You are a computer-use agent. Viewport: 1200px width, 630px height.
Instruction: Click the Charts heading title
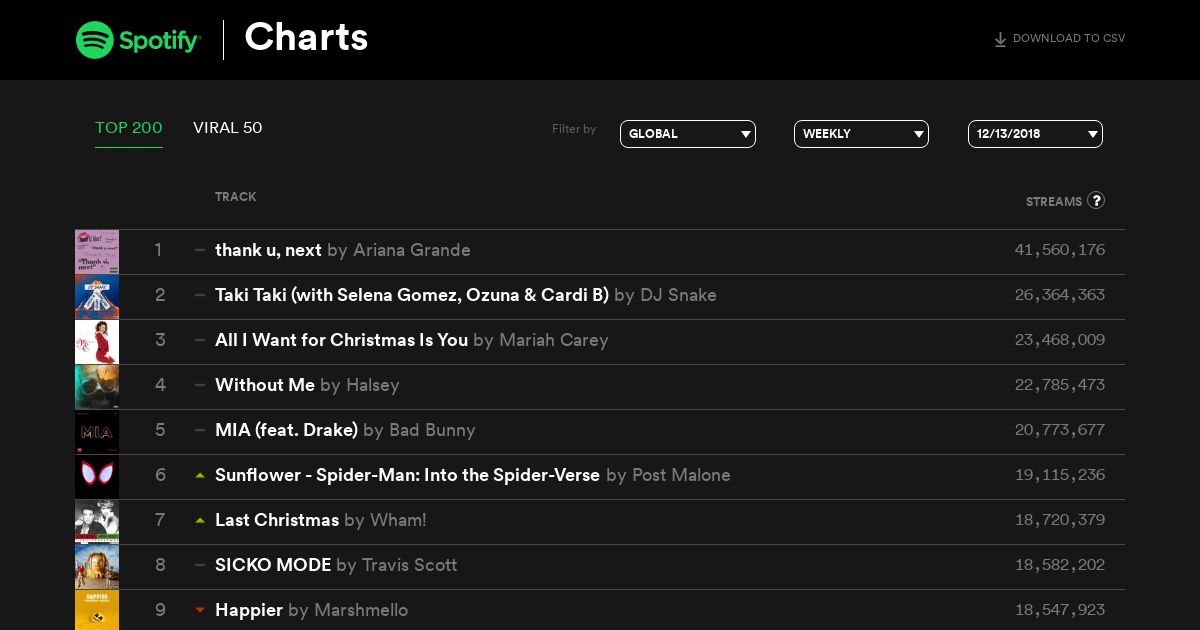pos(306,37)
